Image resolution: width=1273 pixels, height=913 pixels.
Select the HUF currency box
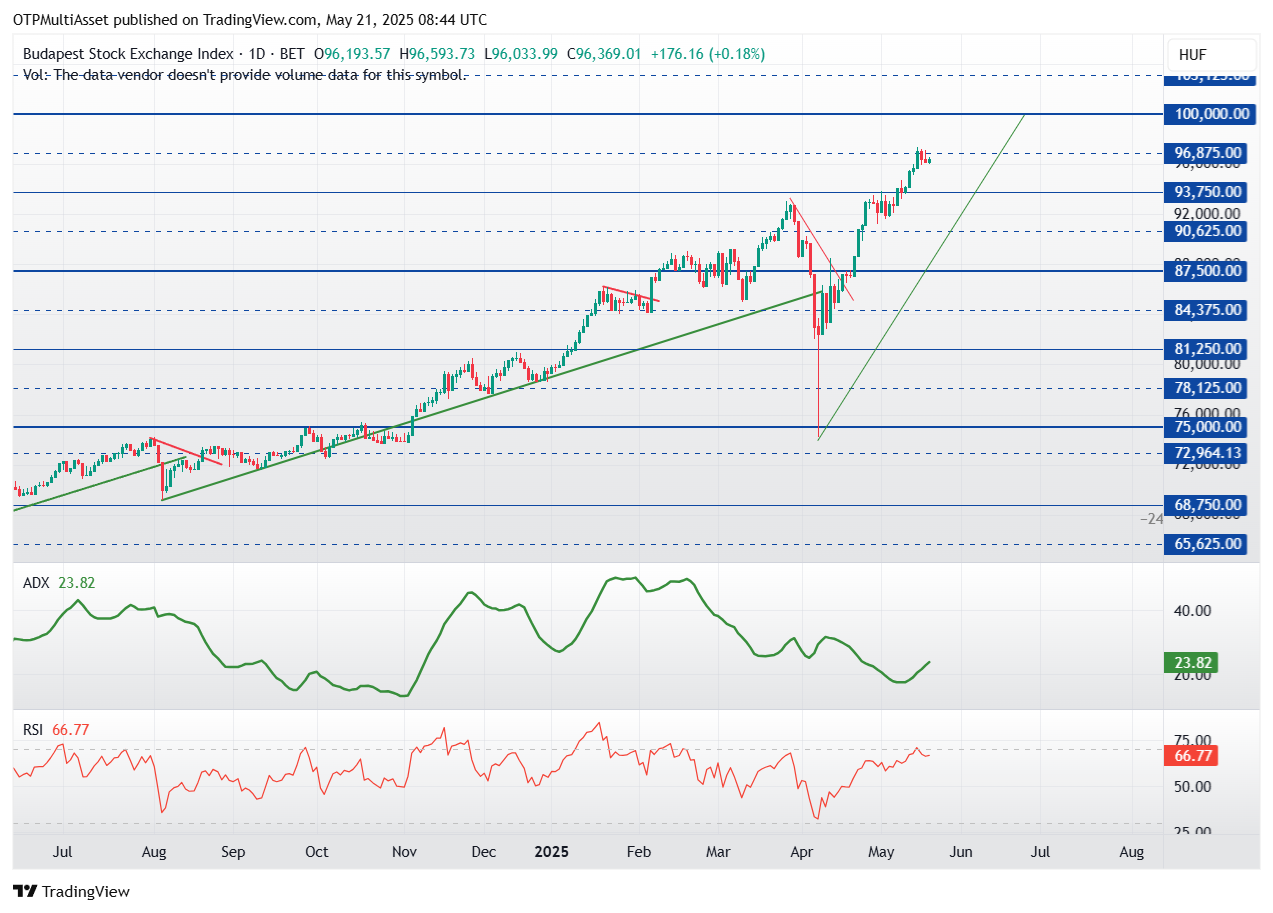[x=1211, y=54]
